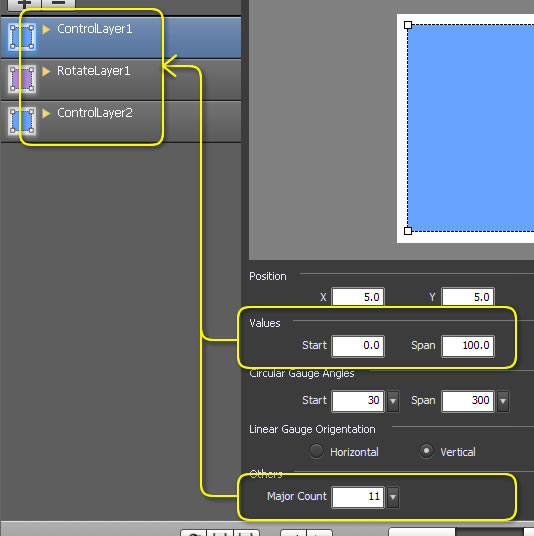Select the RotateLayer1 layer row
534x536 pixels.
click(121, 79)
